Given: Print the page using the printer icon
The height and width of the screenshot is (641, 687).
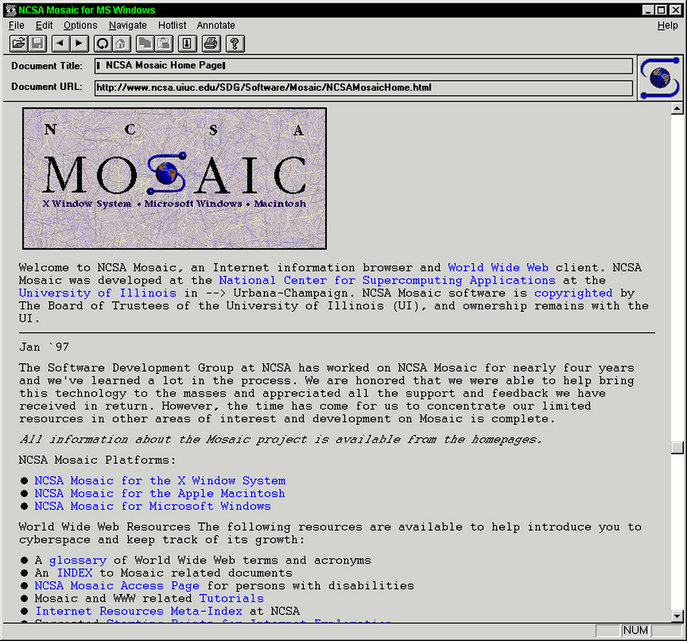Looking at the screenshot, I should pyautogui.click(x=211, y=43).
